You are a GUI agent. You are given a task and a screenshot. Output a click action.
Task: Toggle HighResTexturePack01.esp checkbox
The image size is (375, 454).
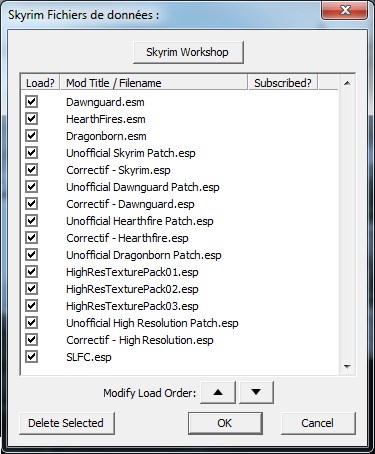(x=31, y=272)
